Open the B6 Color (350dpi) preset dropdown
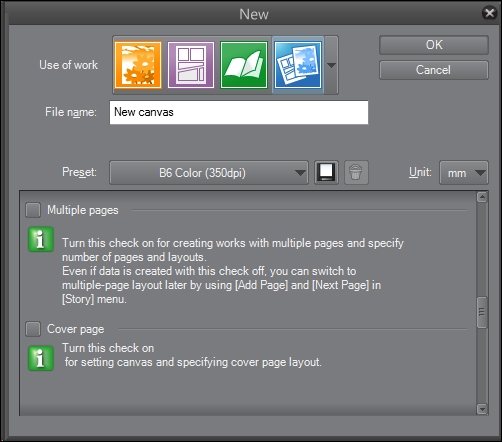Viewport: 502px width, 442px height. click(x=209, y=173)
